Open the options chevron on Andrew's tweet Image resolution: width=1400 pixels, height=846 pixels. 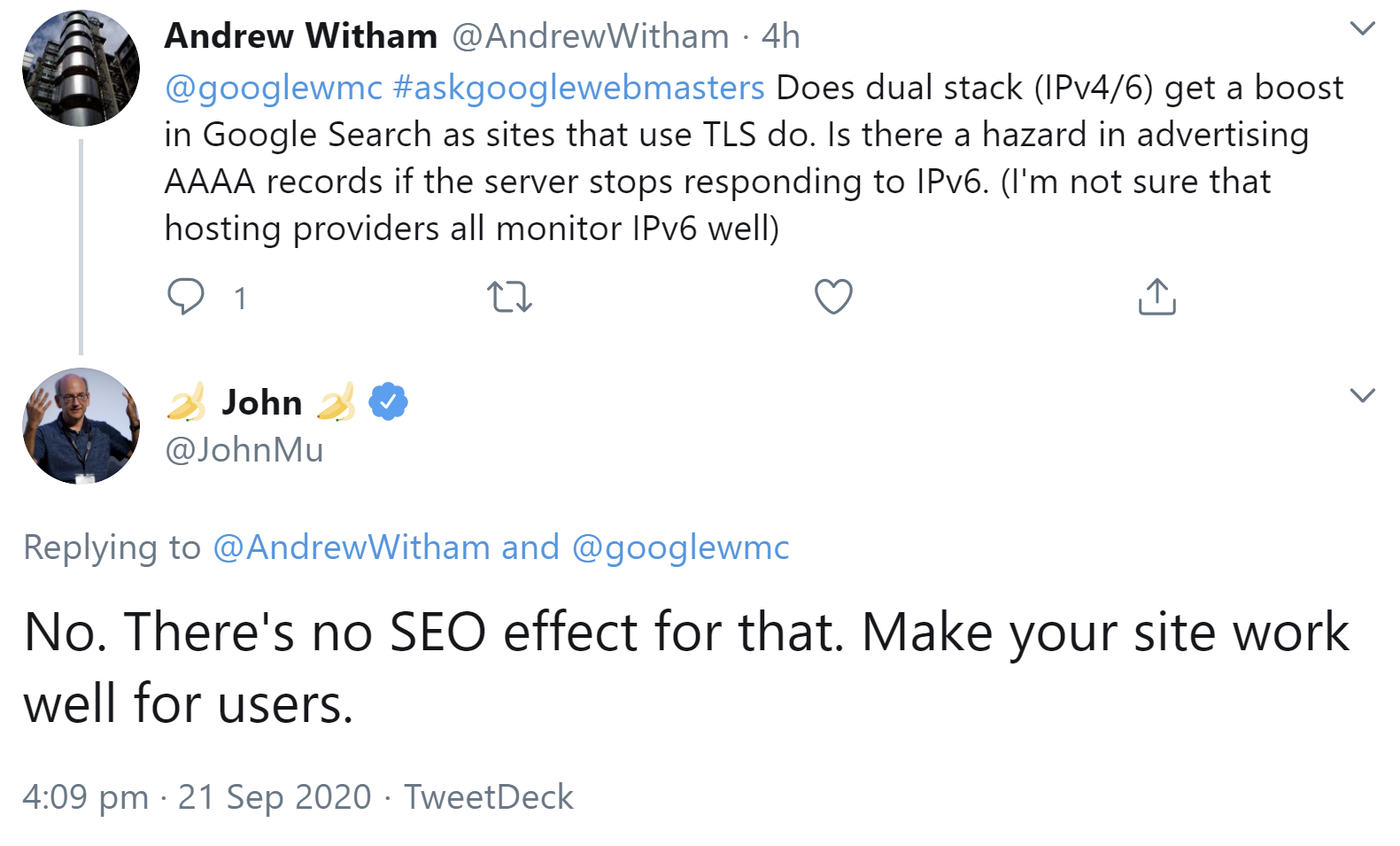1361,28
